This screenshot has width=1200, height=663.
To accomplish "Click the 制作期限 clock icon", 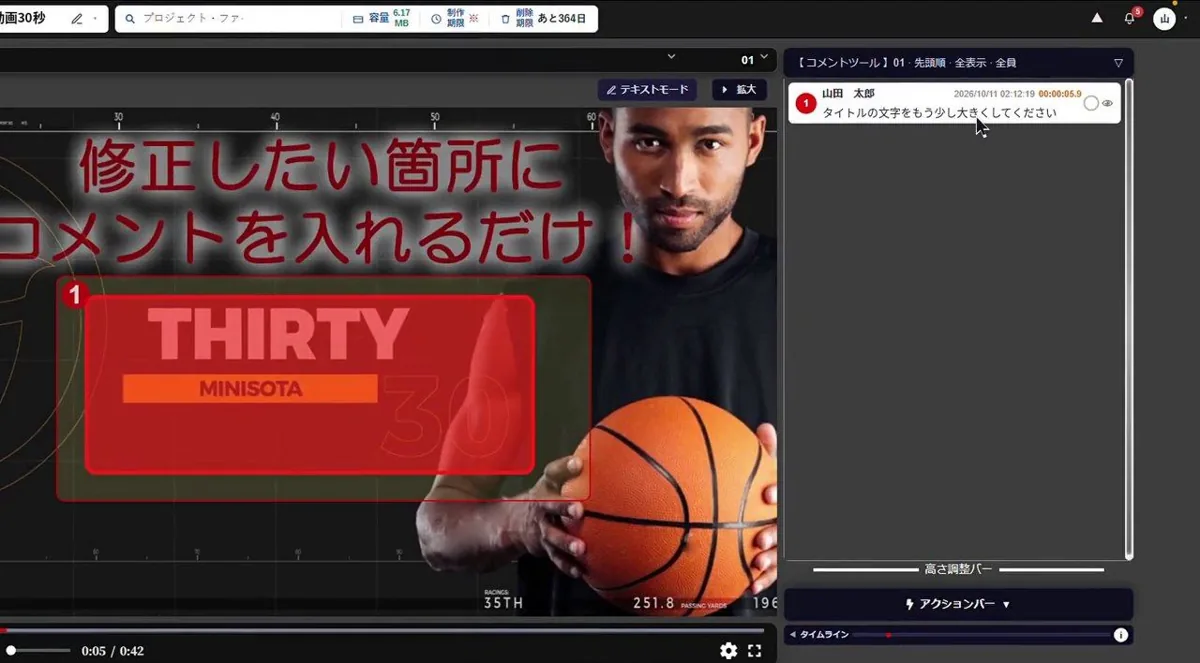I will [x=436, y=19].
